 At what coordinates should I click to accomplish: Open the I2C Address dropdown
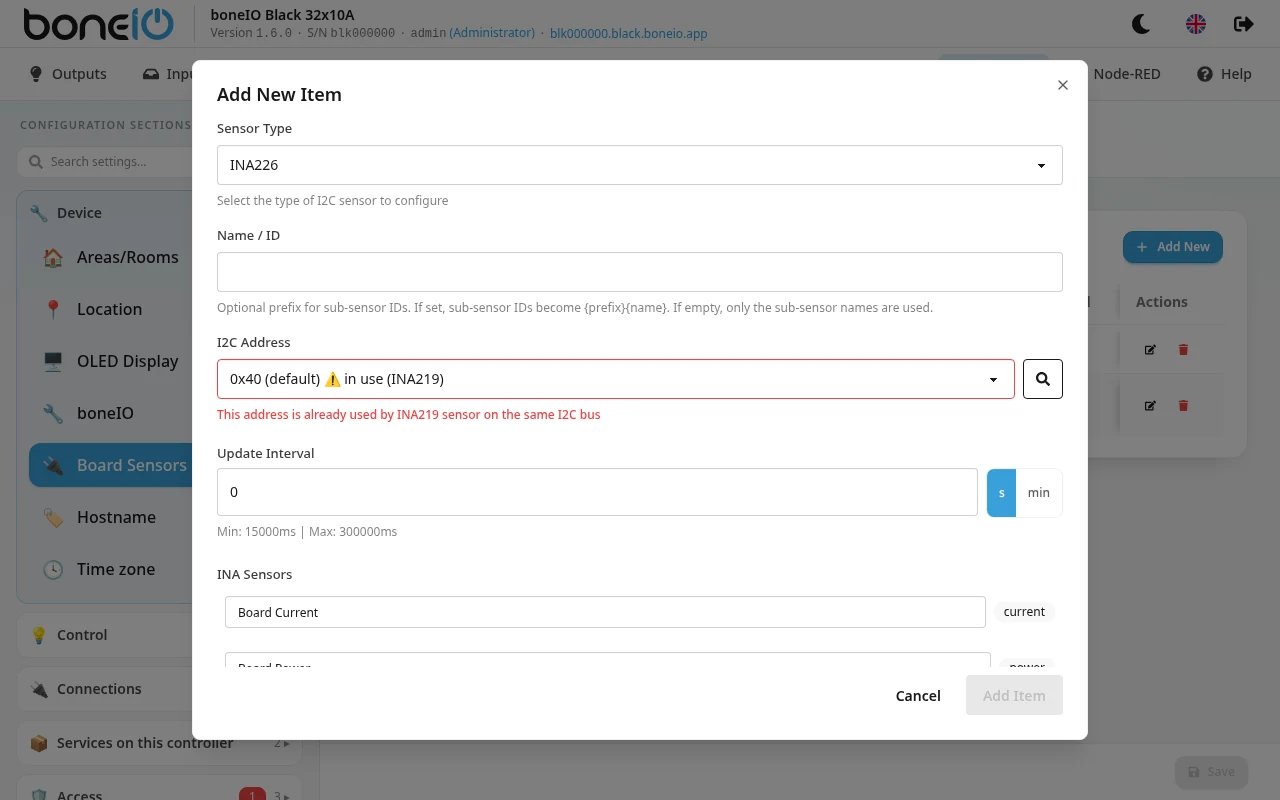(x=616, y=379)
